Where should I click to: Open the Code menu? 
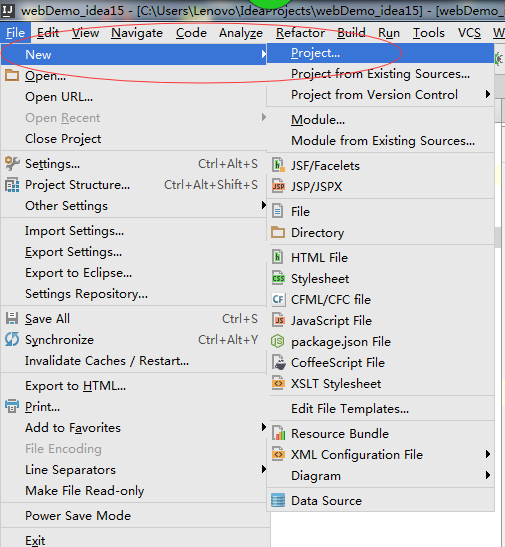pos(191,33)
